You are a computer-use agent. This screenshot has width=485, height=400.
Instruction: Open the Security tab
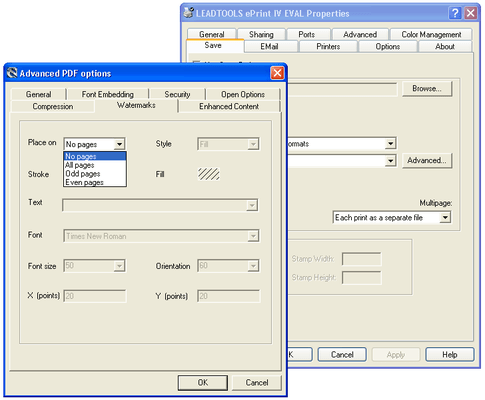(177, 94)
